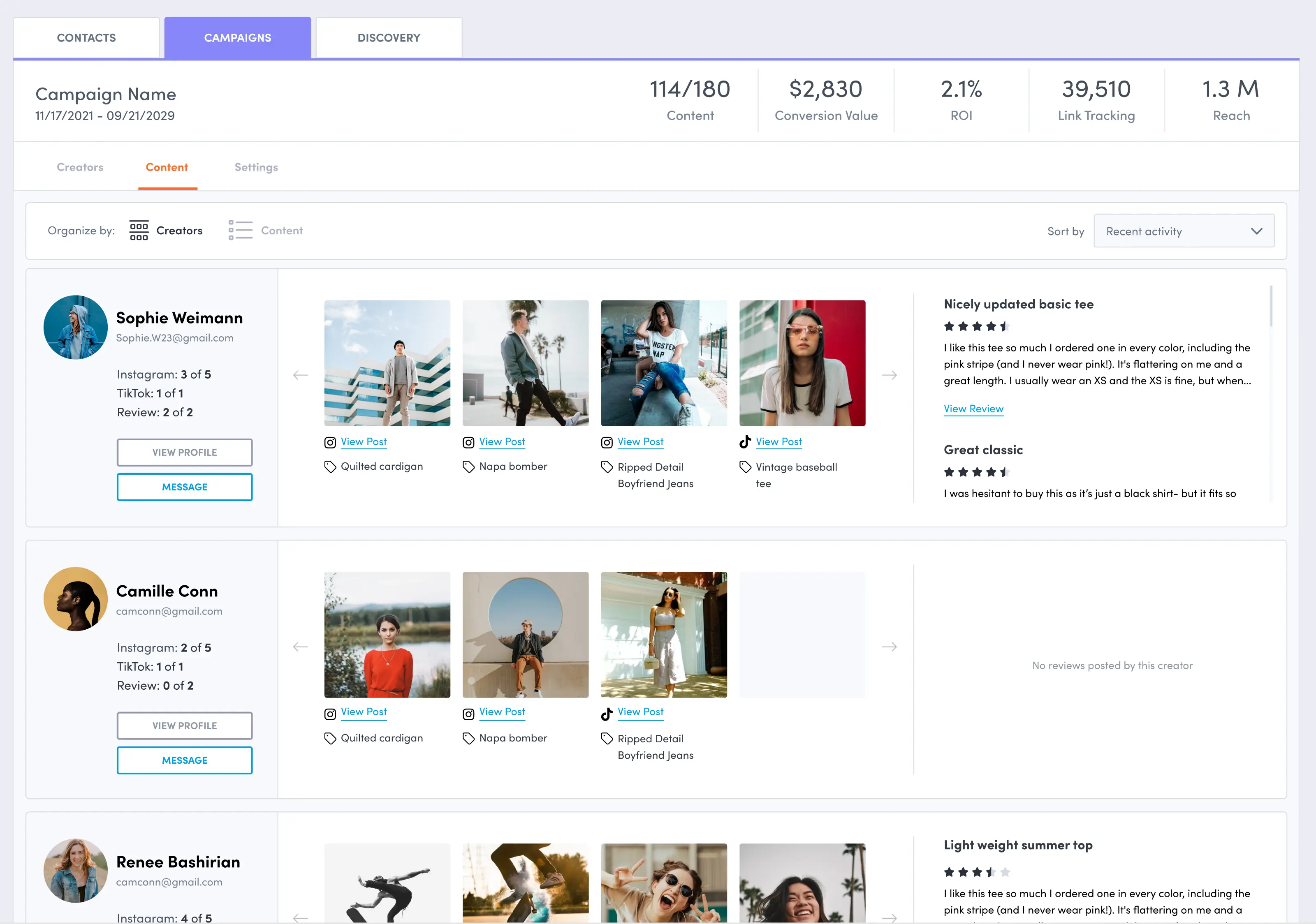This screenshot has width=1316, height=924.
Task: Click the Instagram icon beside Camille's Quilted cardigan post
Action: 329,714
